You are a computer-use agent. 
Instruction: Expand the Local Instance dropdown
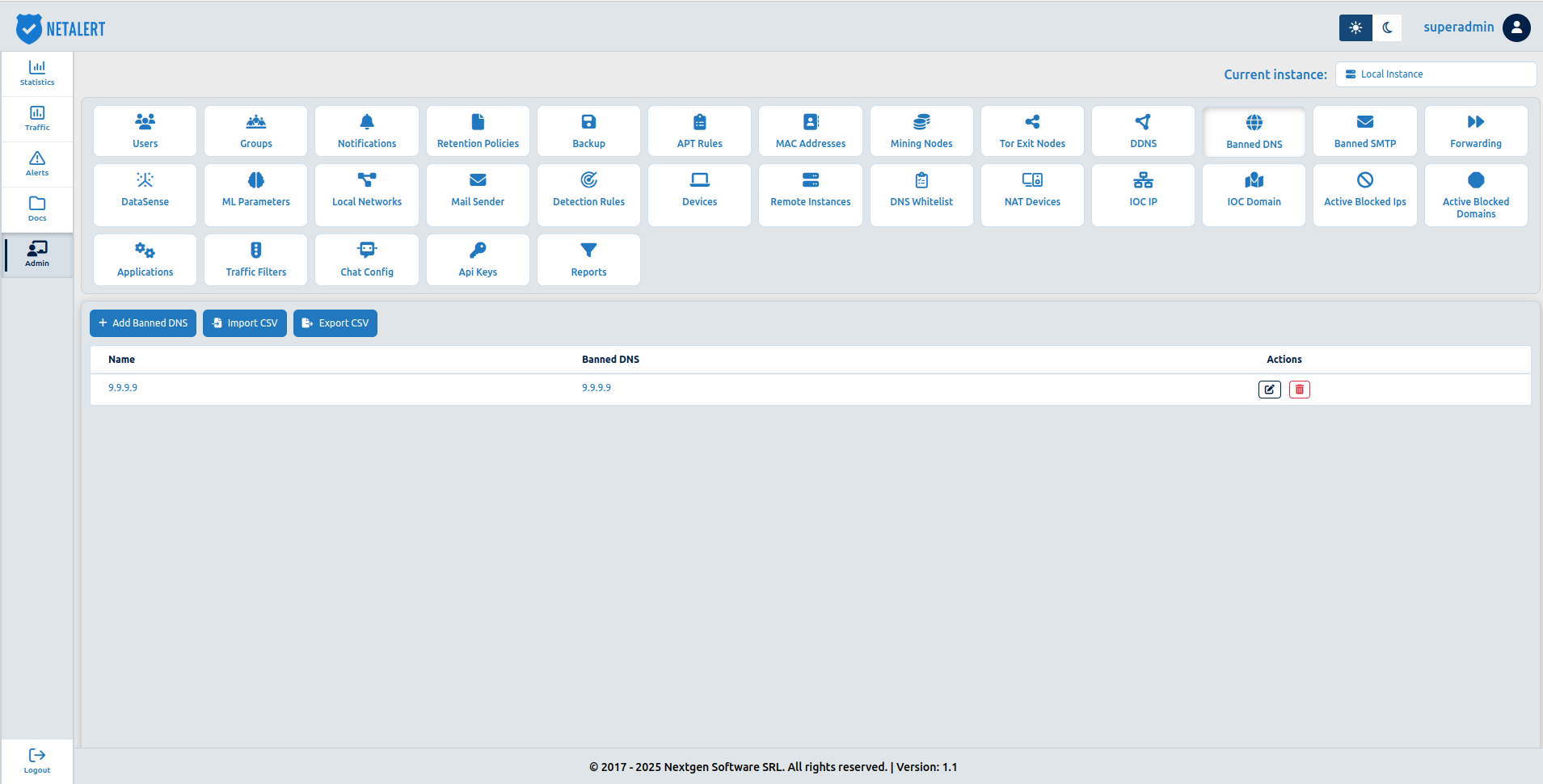1435,74
